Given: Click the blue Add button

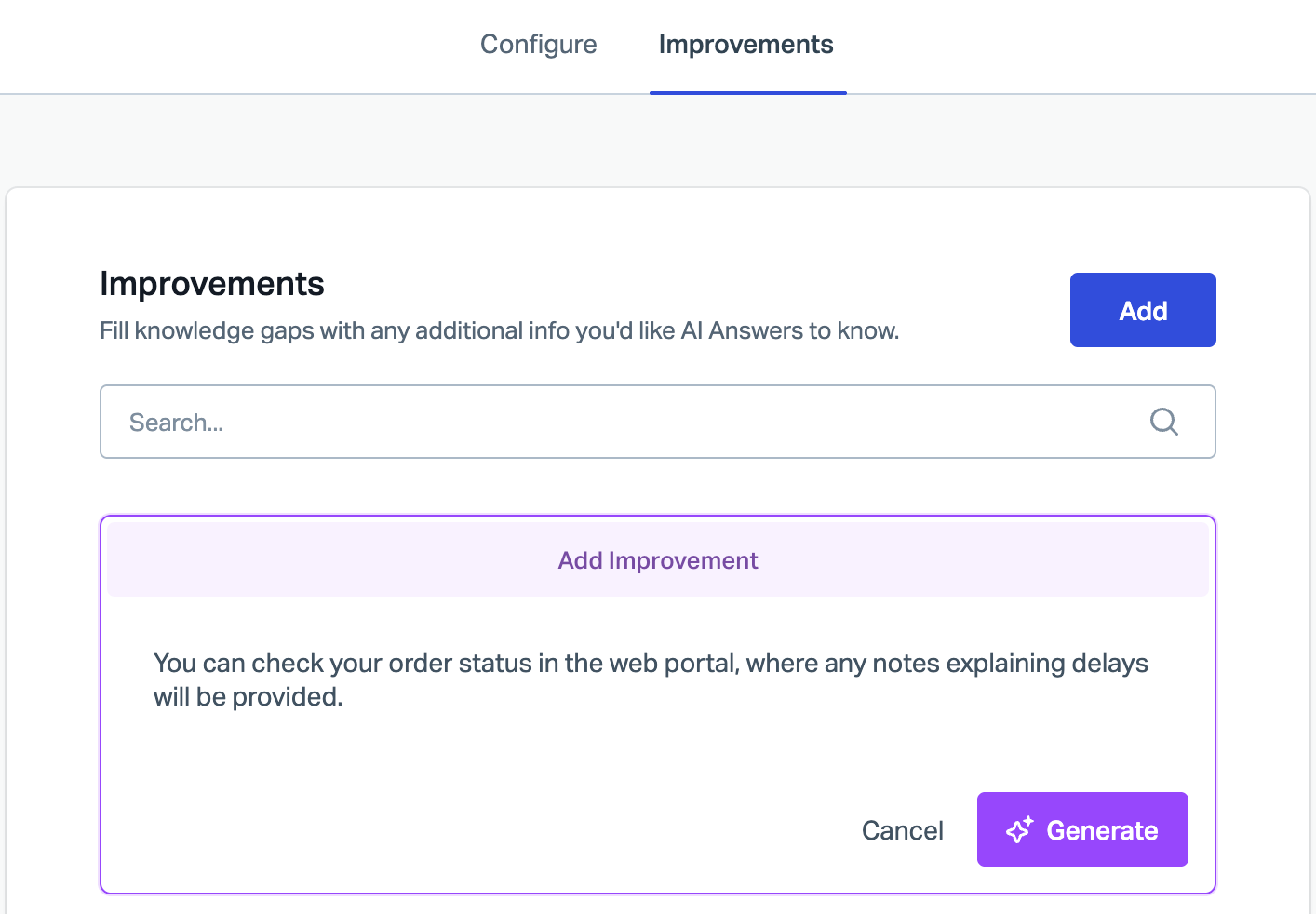Looking at the screenshot, I should [1143, 310].
